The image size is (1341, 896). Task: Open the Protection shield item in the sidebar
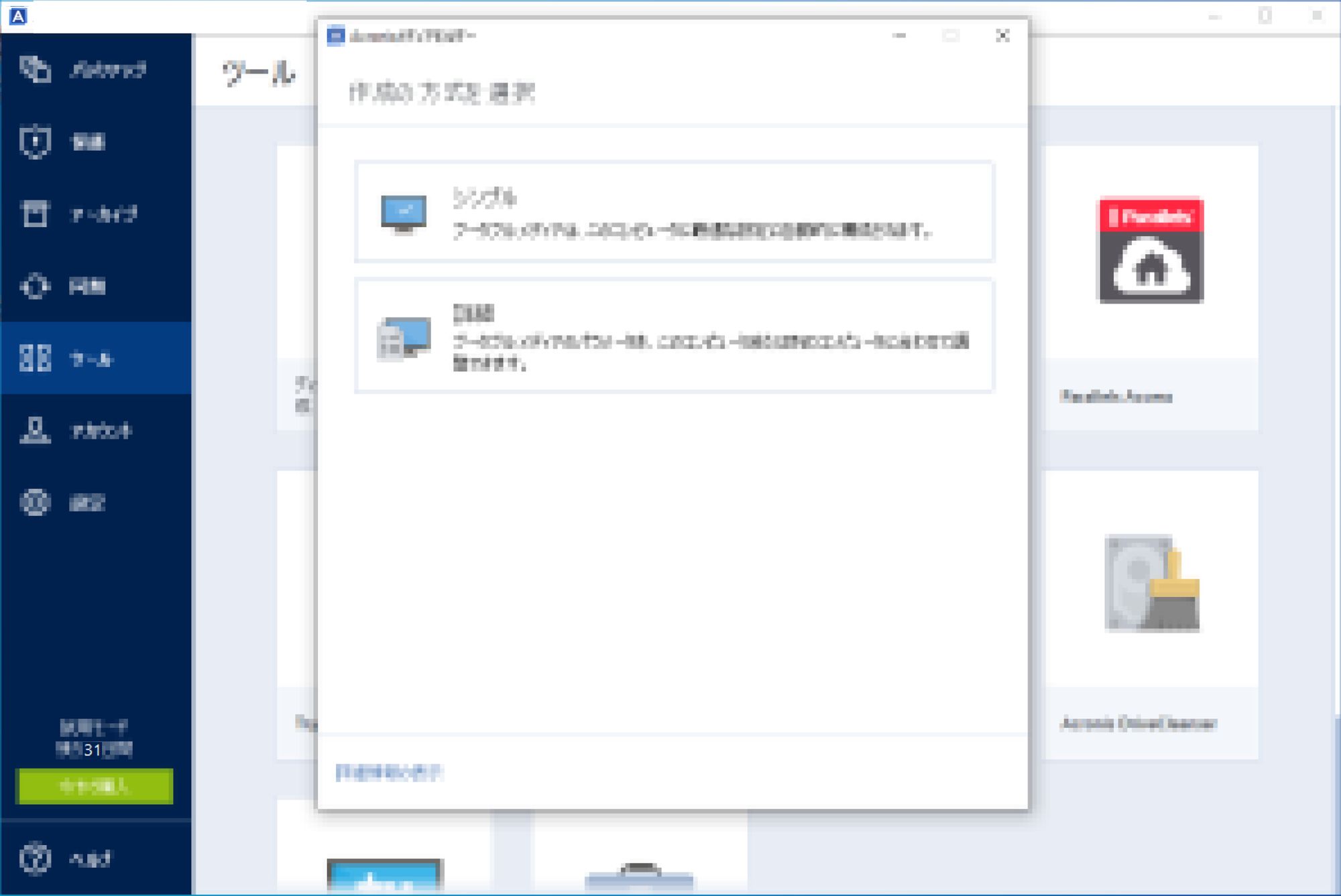coord(95,142)
